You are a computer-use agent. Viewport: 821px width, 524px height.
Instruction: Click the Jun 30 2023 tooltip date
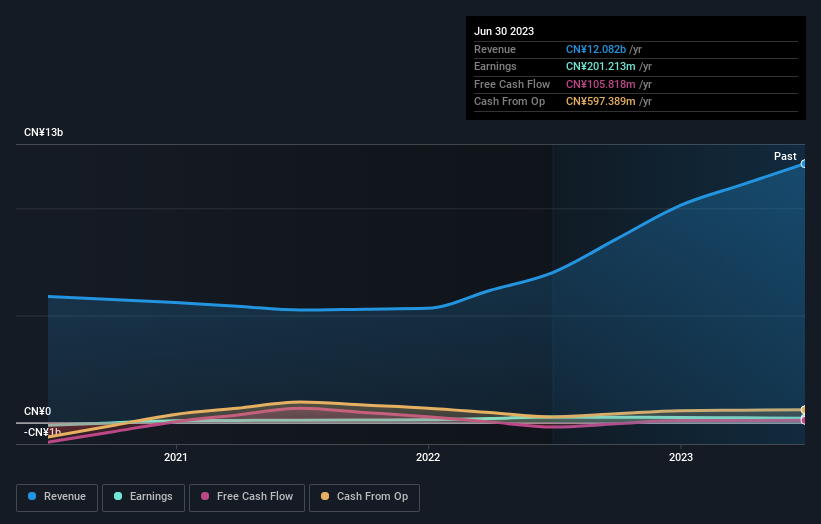tap(504, 31)
